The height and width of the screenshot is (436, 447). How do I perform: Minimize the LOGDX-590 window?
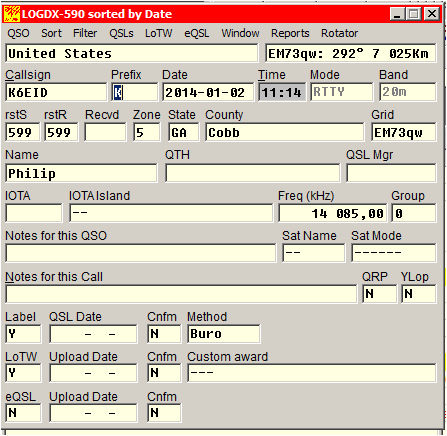click(397, 14)
